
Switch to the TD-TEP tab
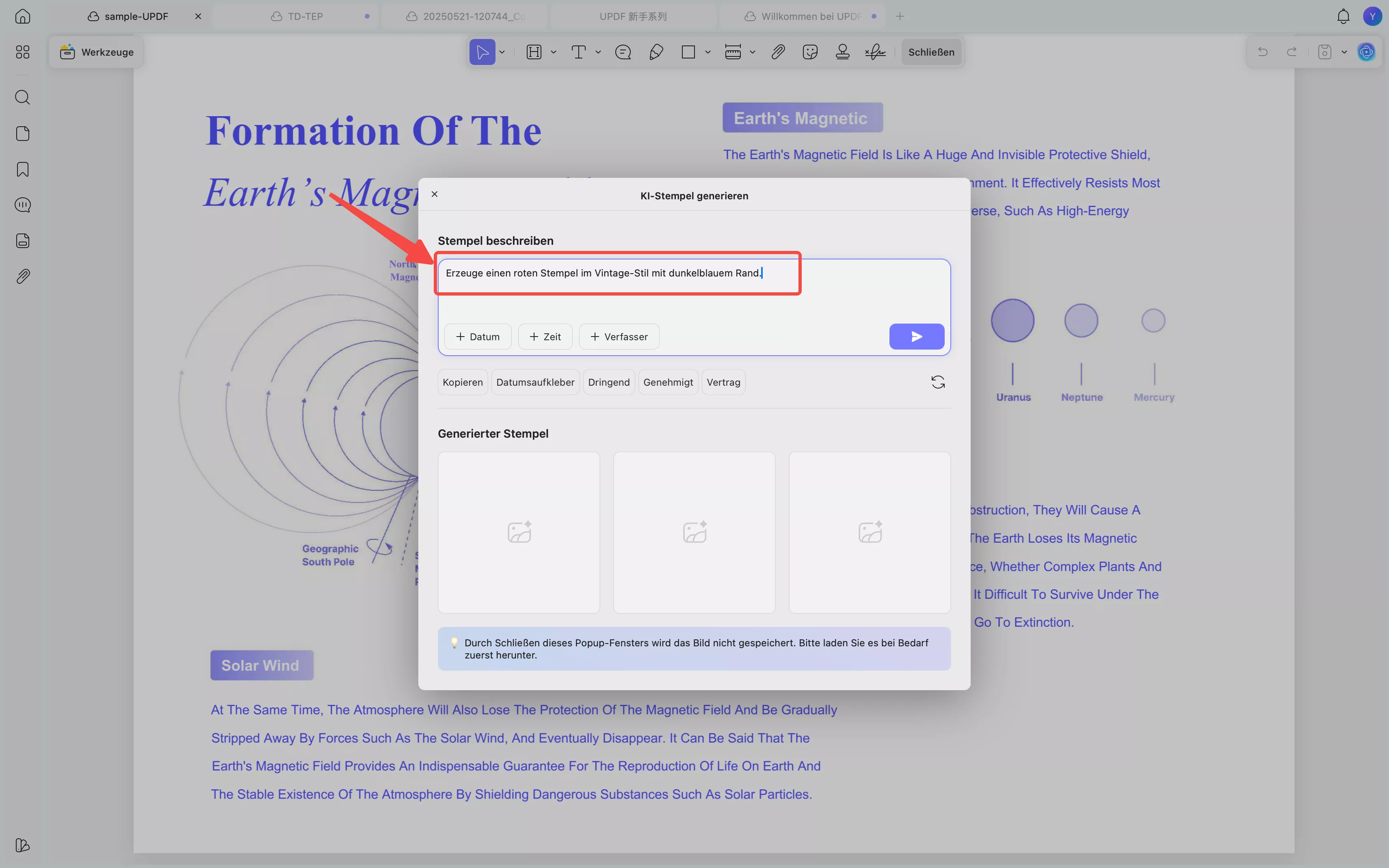click(305, 16)
